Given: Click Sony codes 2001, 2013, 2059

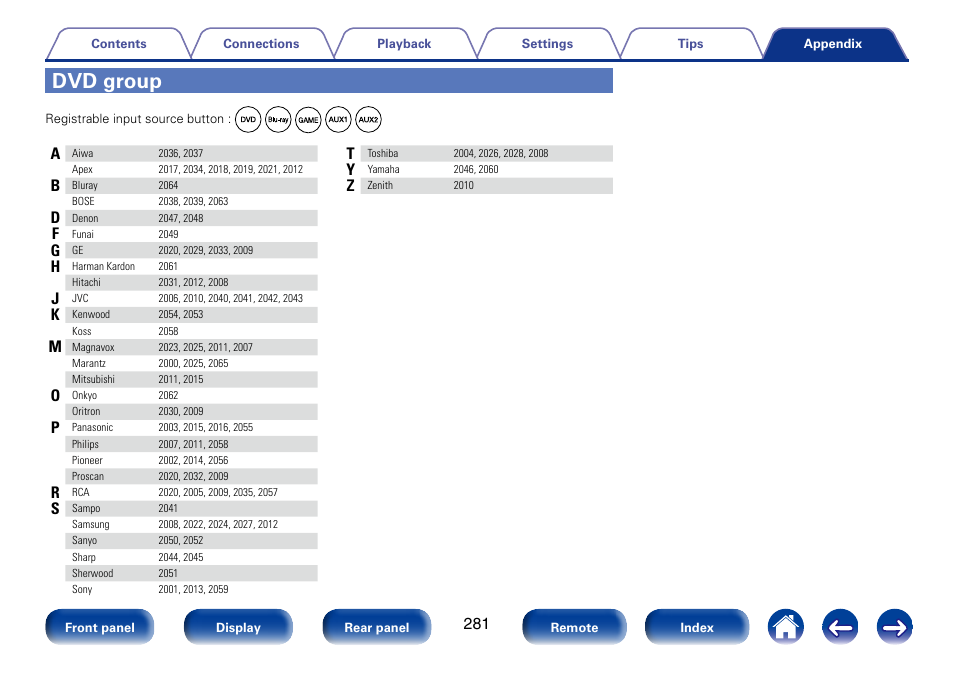Looking at the screenshot, I should (x=193, y=589).
